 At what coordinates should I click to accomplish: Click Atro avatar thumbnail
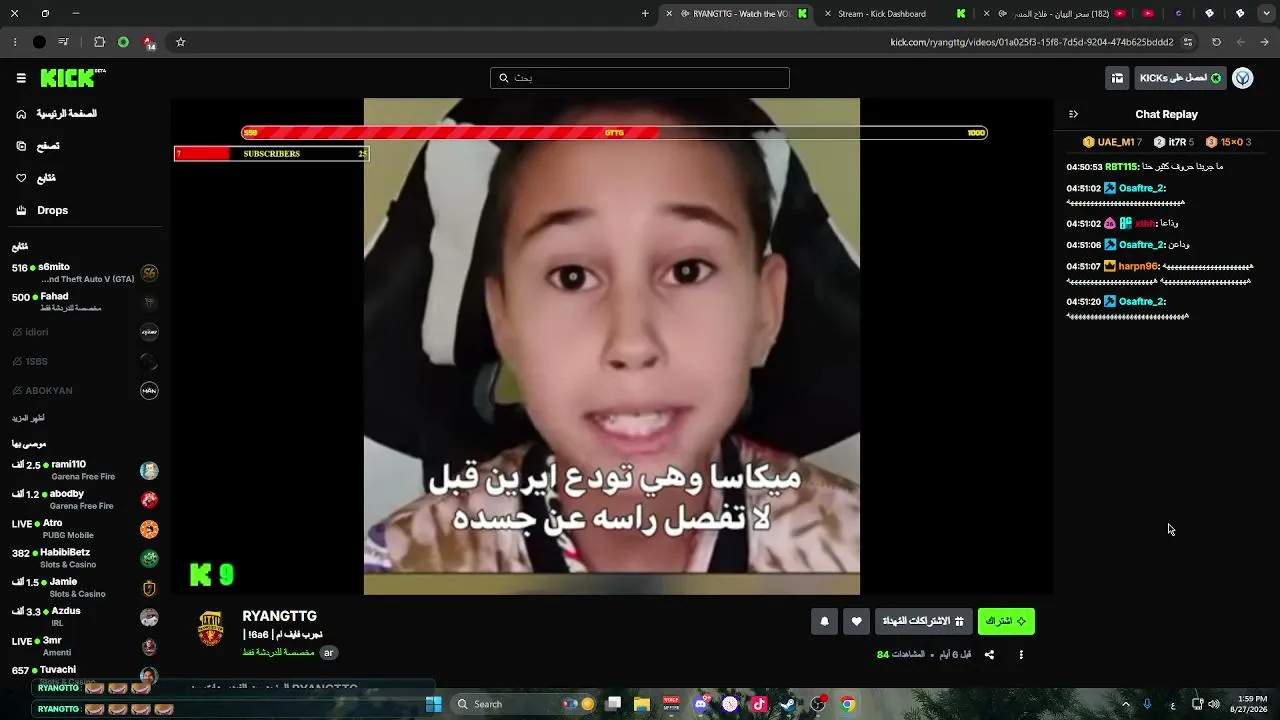coord(149,529)
